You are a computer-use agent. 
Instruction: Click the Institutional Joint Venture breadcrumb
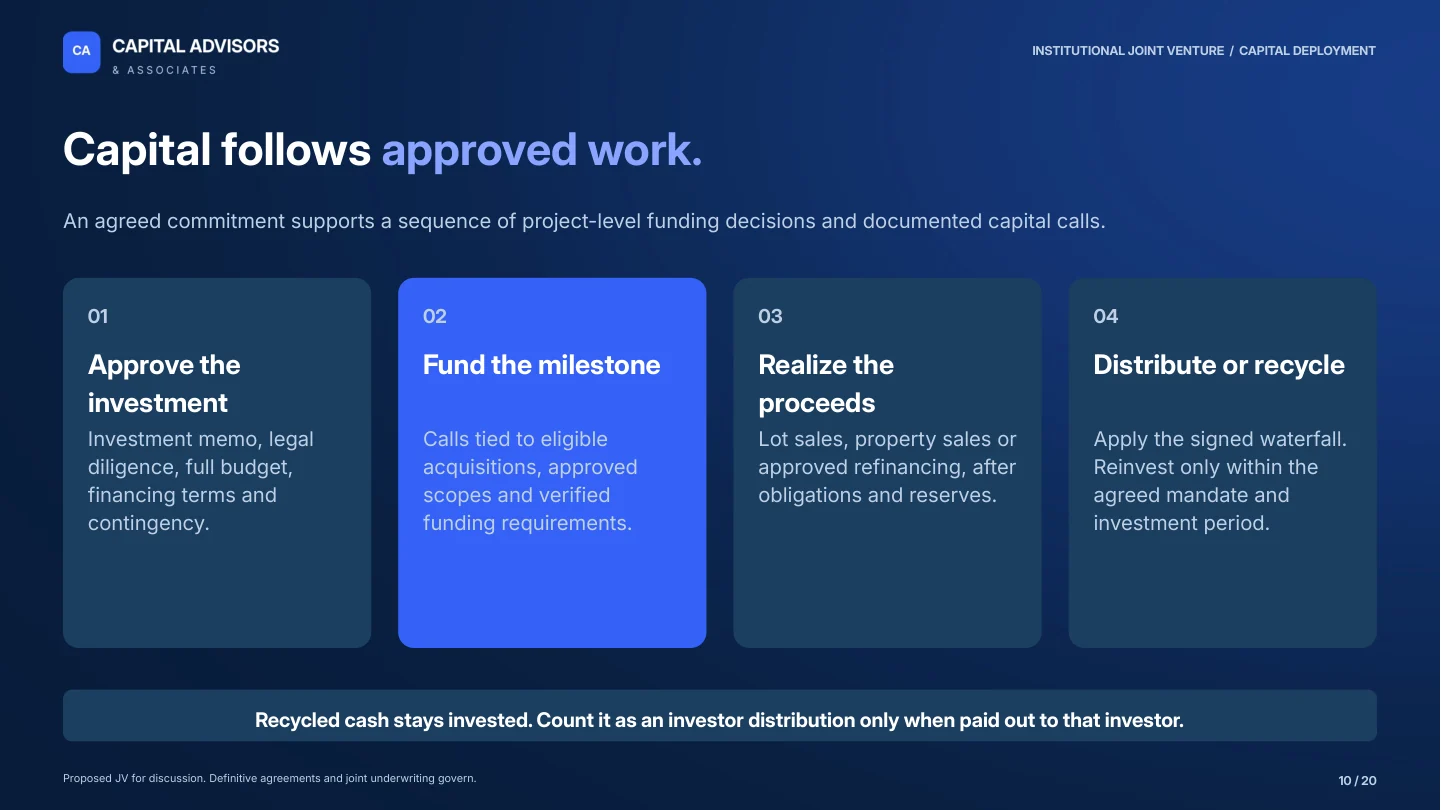[1128, 51]
